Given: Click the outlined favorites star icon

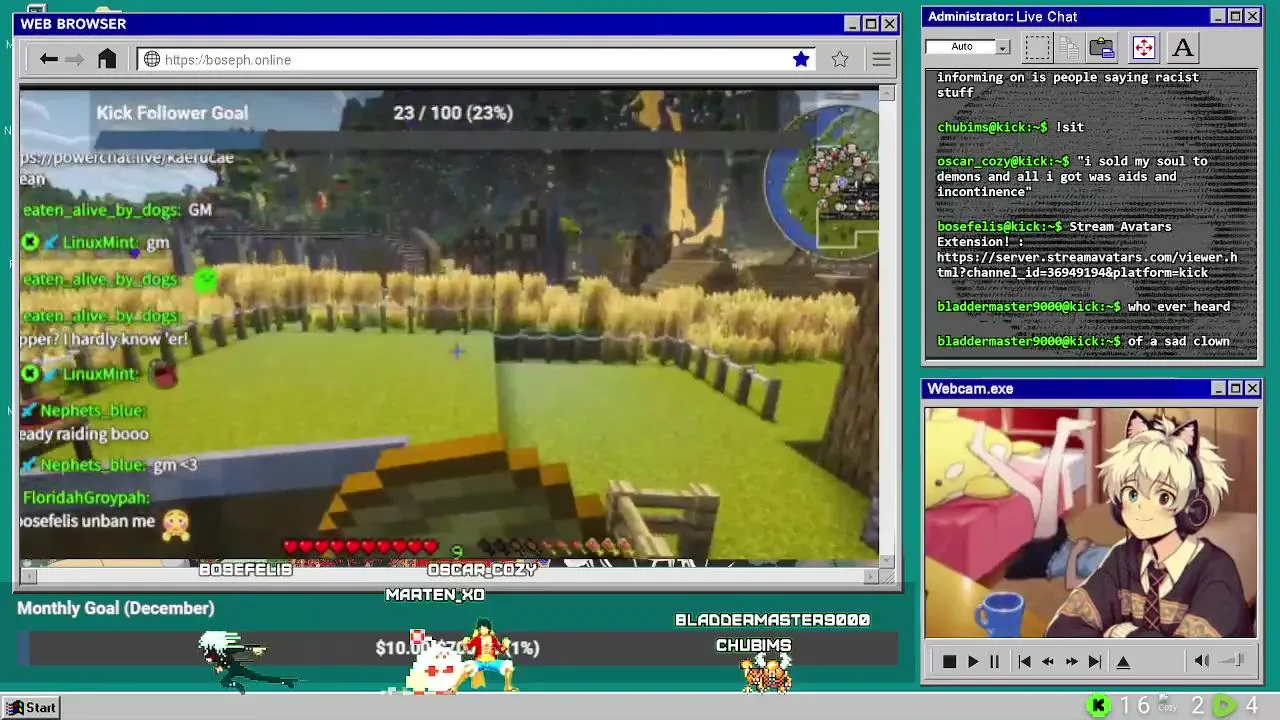Looking at the screenshot, I should click(x=840, y=59).
